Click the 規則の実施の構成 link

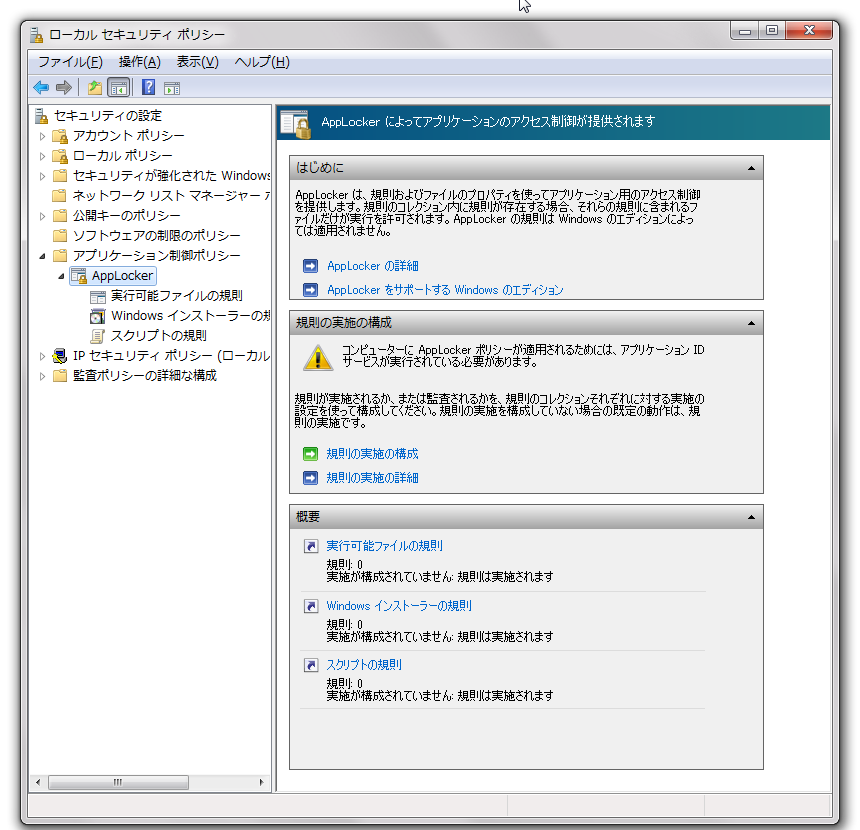click(x=372, y=454)
